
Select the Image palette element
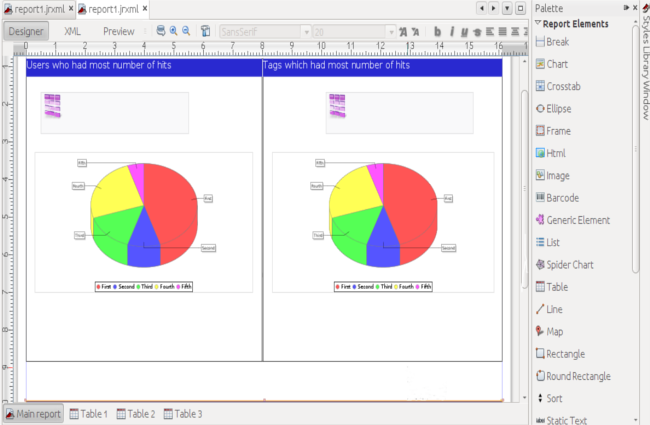click(559, 175)
